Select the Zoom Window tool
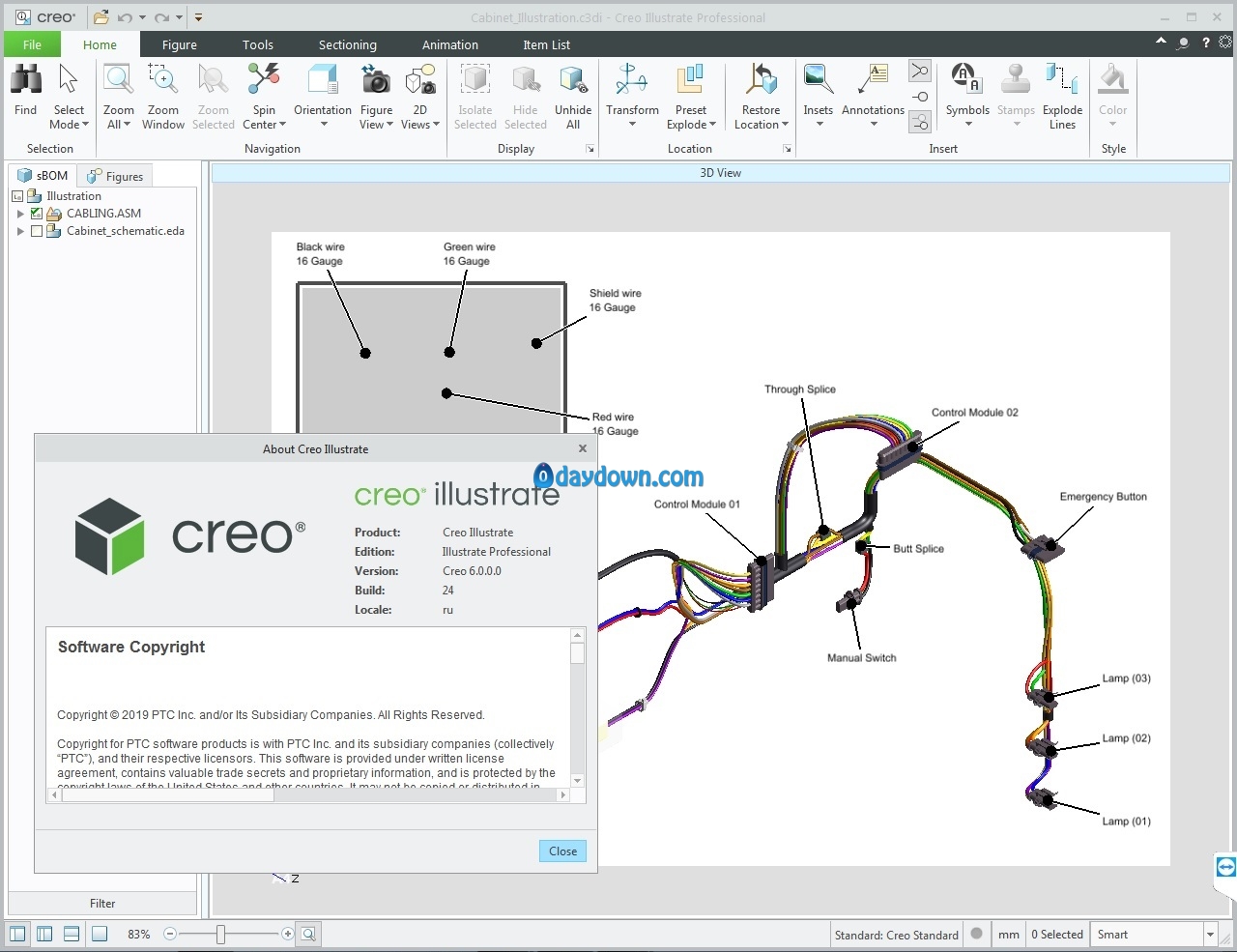1237x952 pixels. [163, 81]
